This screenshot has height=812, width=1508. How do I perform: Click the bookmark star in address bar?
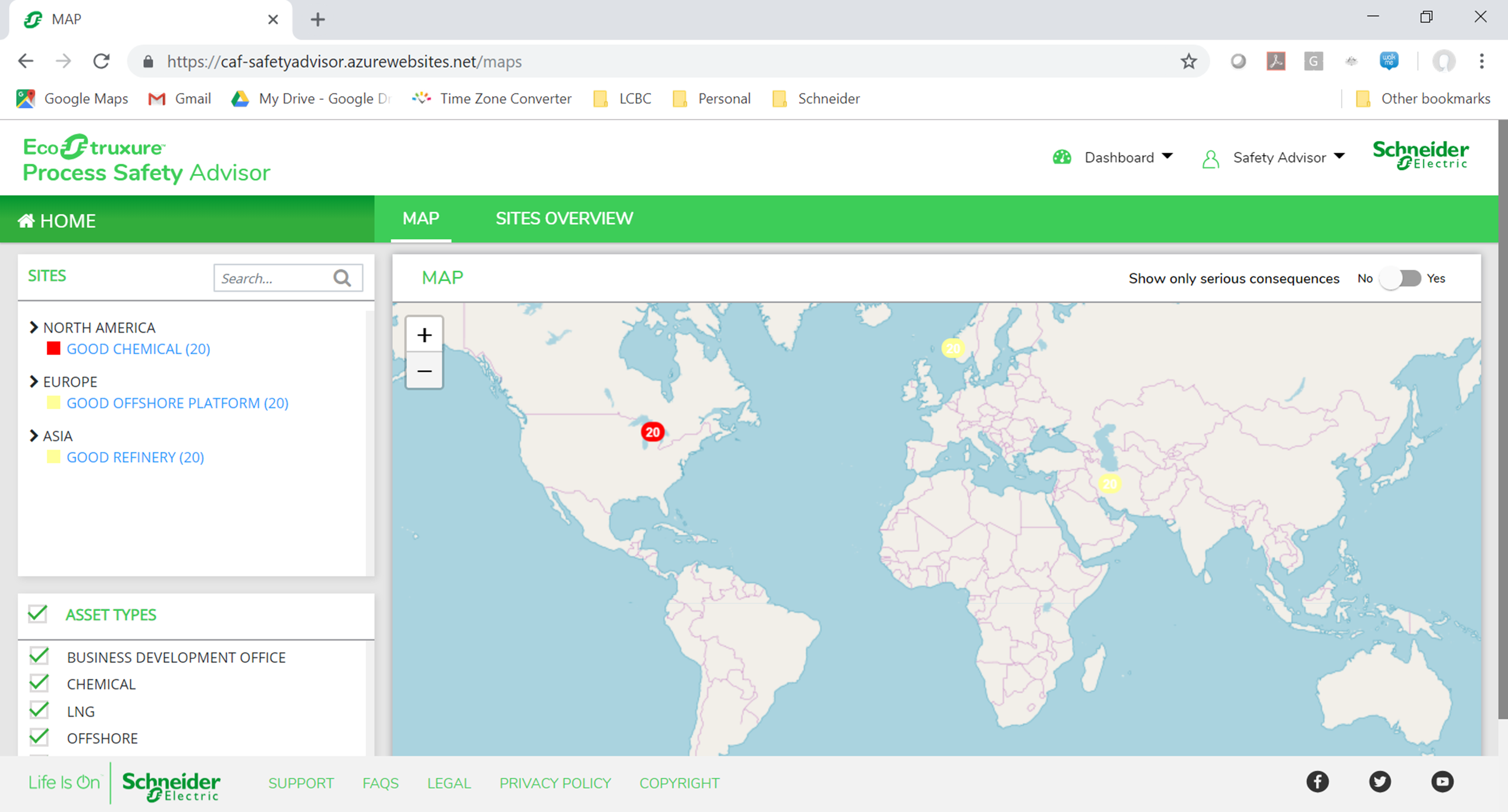[x=1188, y=61]
